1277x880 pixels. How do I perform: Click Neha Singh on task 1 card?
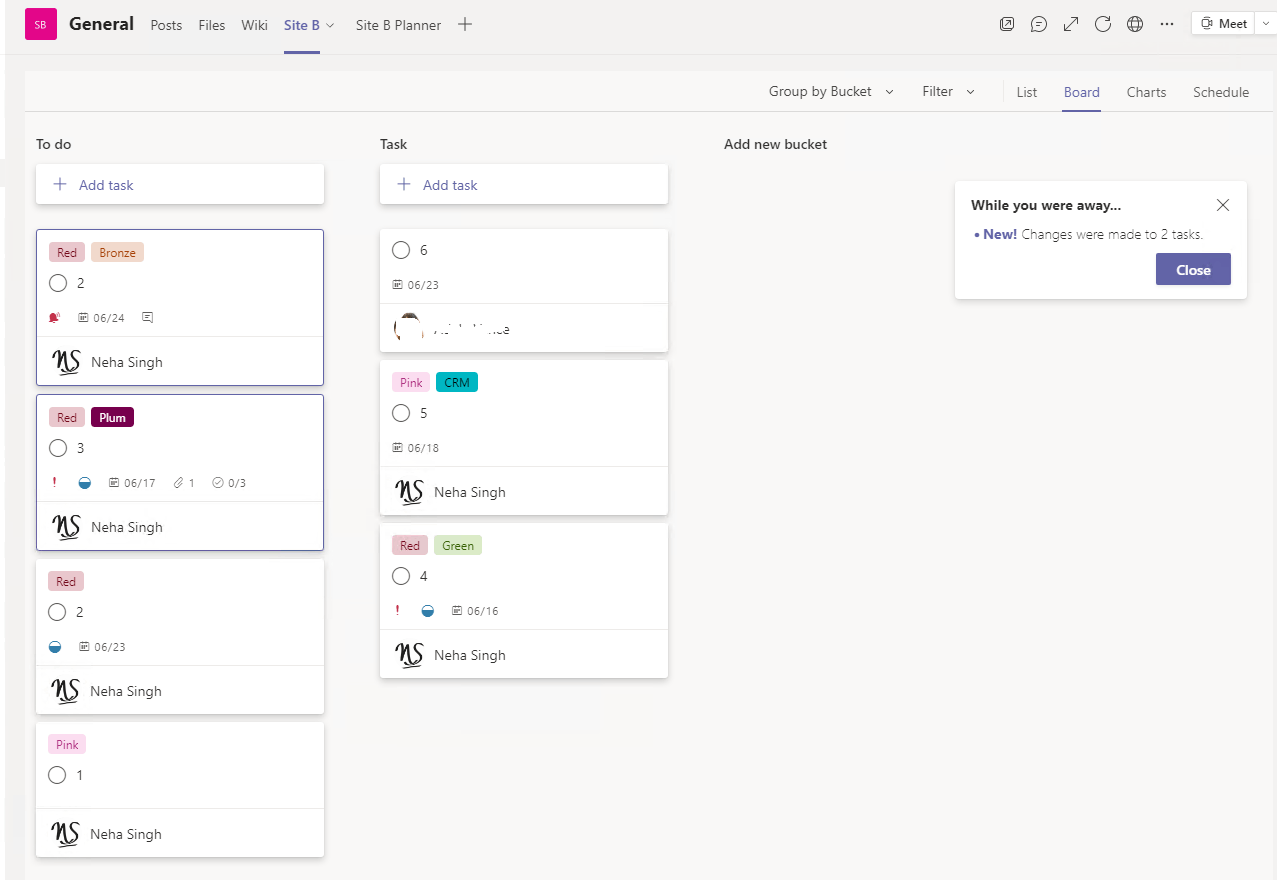[126, 834]
